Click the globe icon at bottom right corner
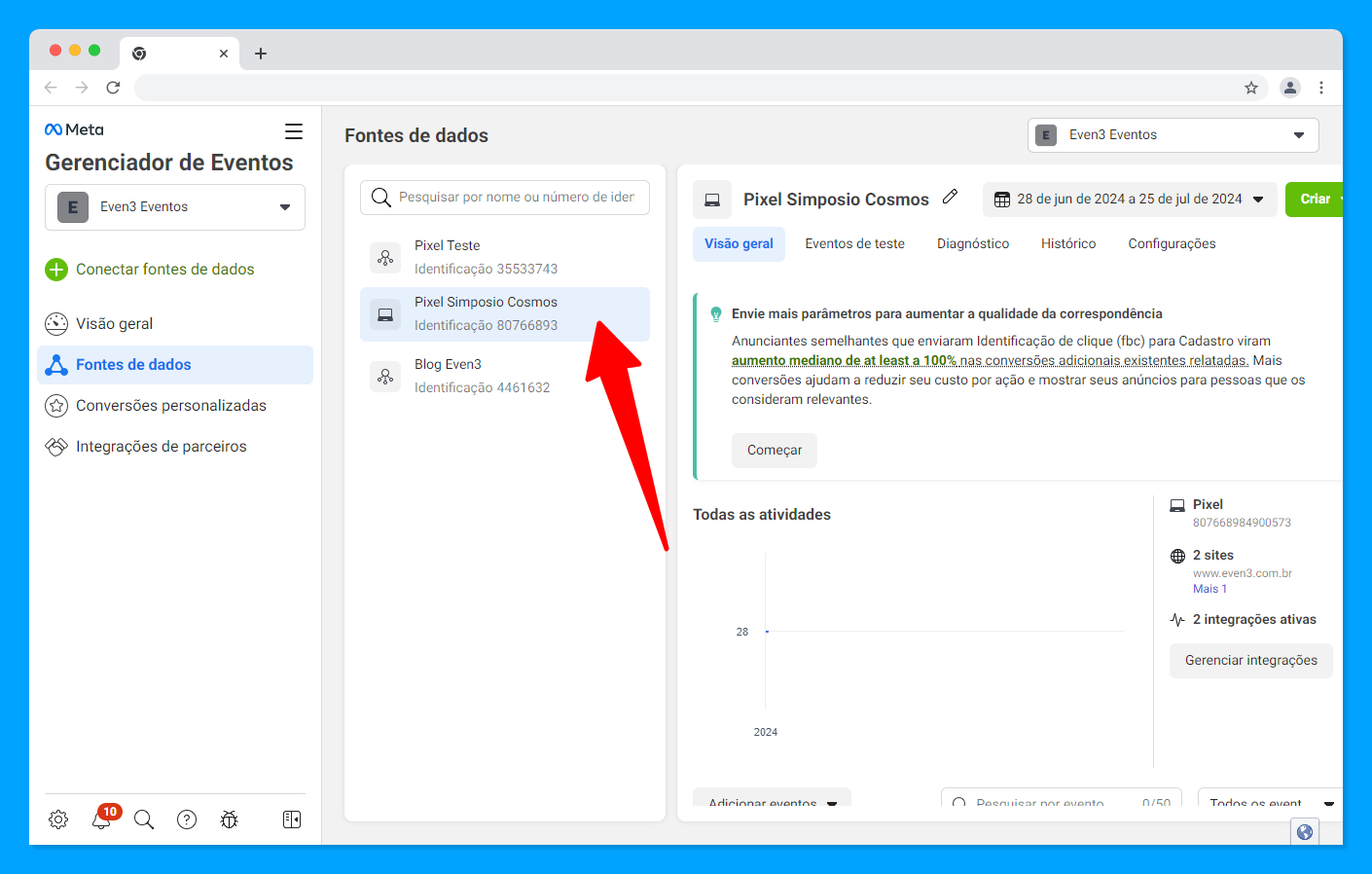This screenshot has width=1372, height=874. coord(1305,832)
